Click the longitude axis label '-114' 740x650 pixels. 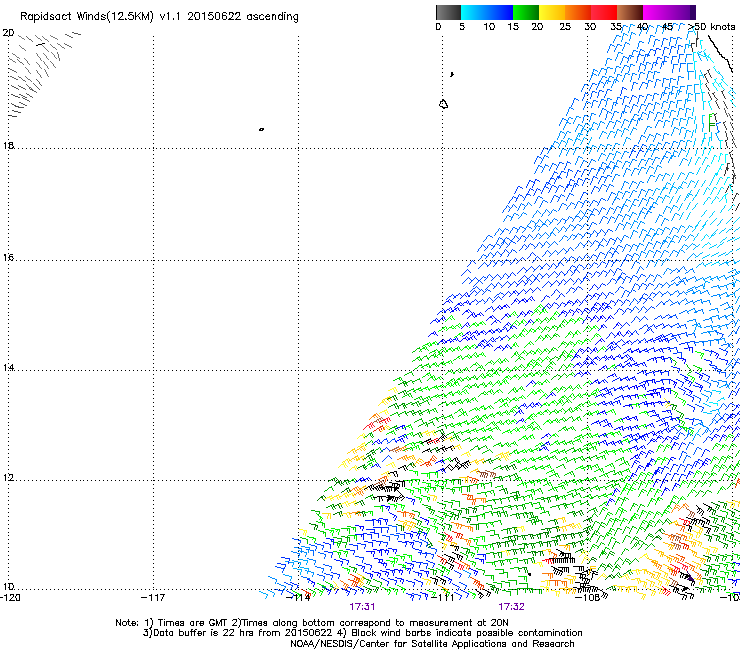coord(299,598)
